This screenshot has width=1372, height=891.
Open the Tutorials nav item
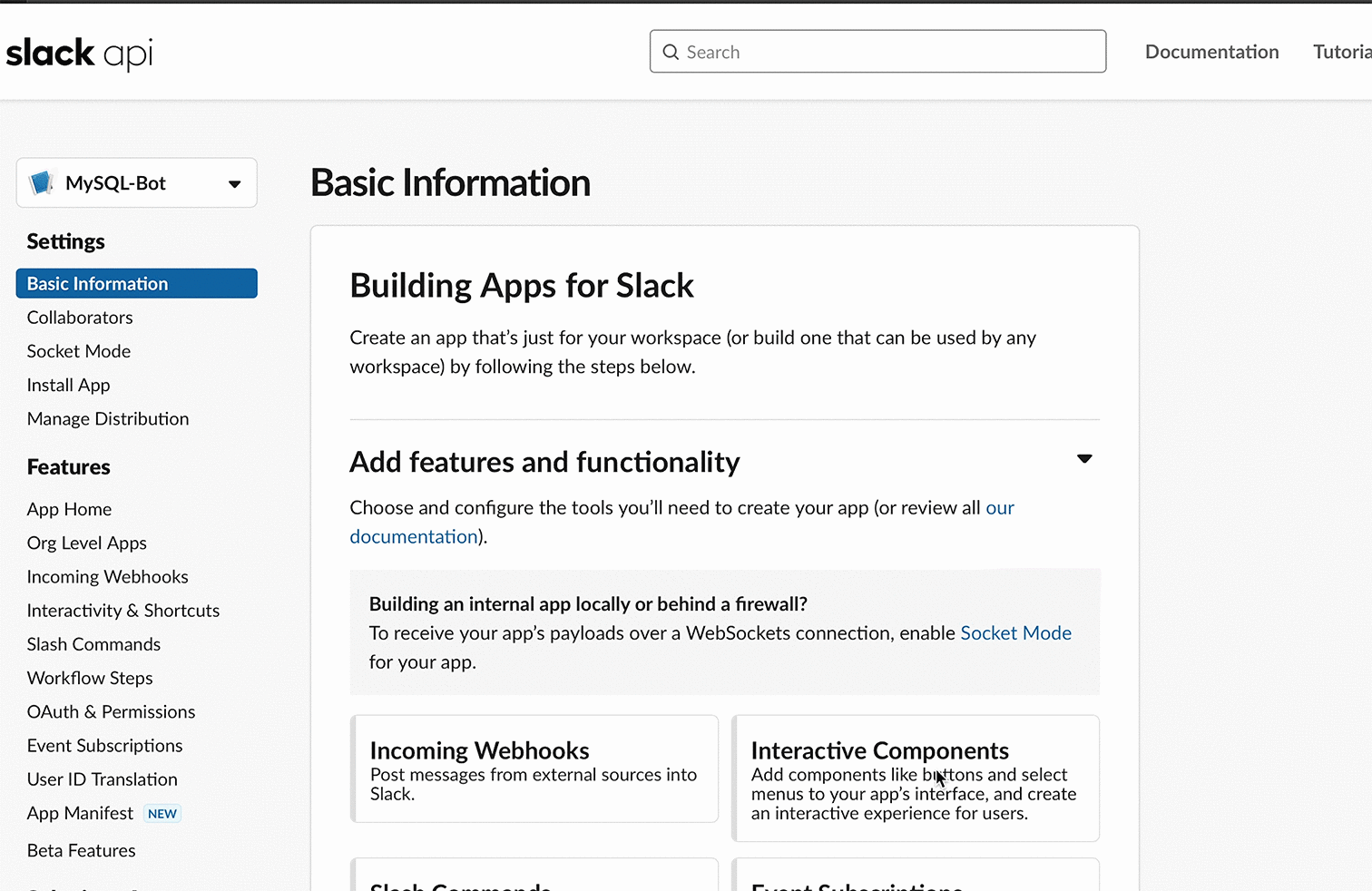pyautogui.click(x=1342, y=52)
